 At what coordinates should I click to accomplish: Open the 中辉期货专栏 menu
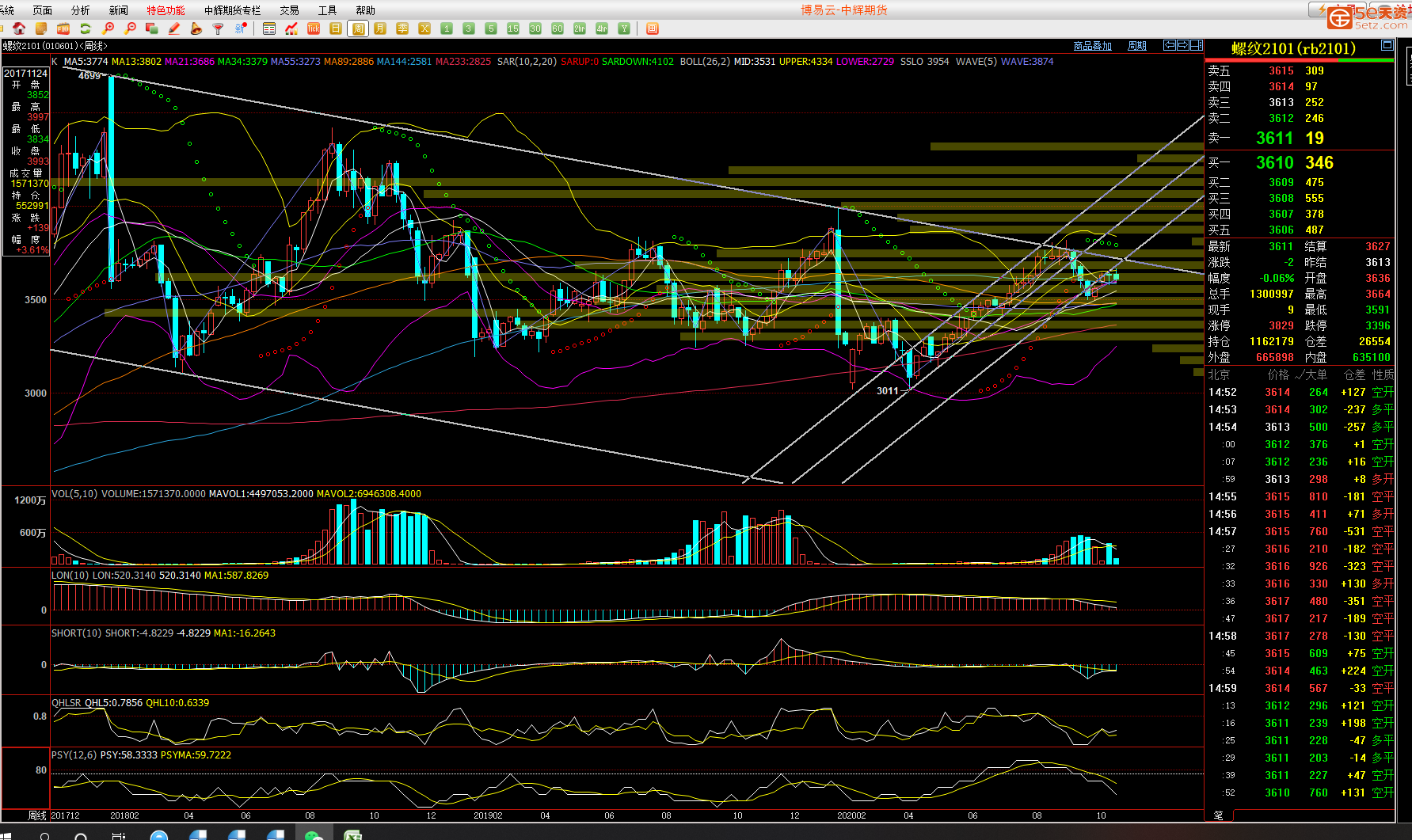(x=232, y=10)
